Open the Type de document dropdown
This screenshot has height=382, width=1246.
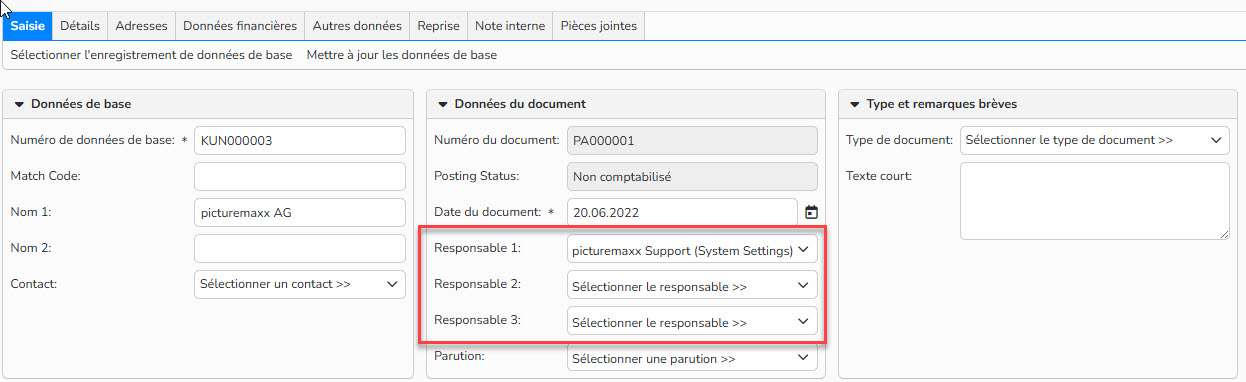[x=1094, y=140]
